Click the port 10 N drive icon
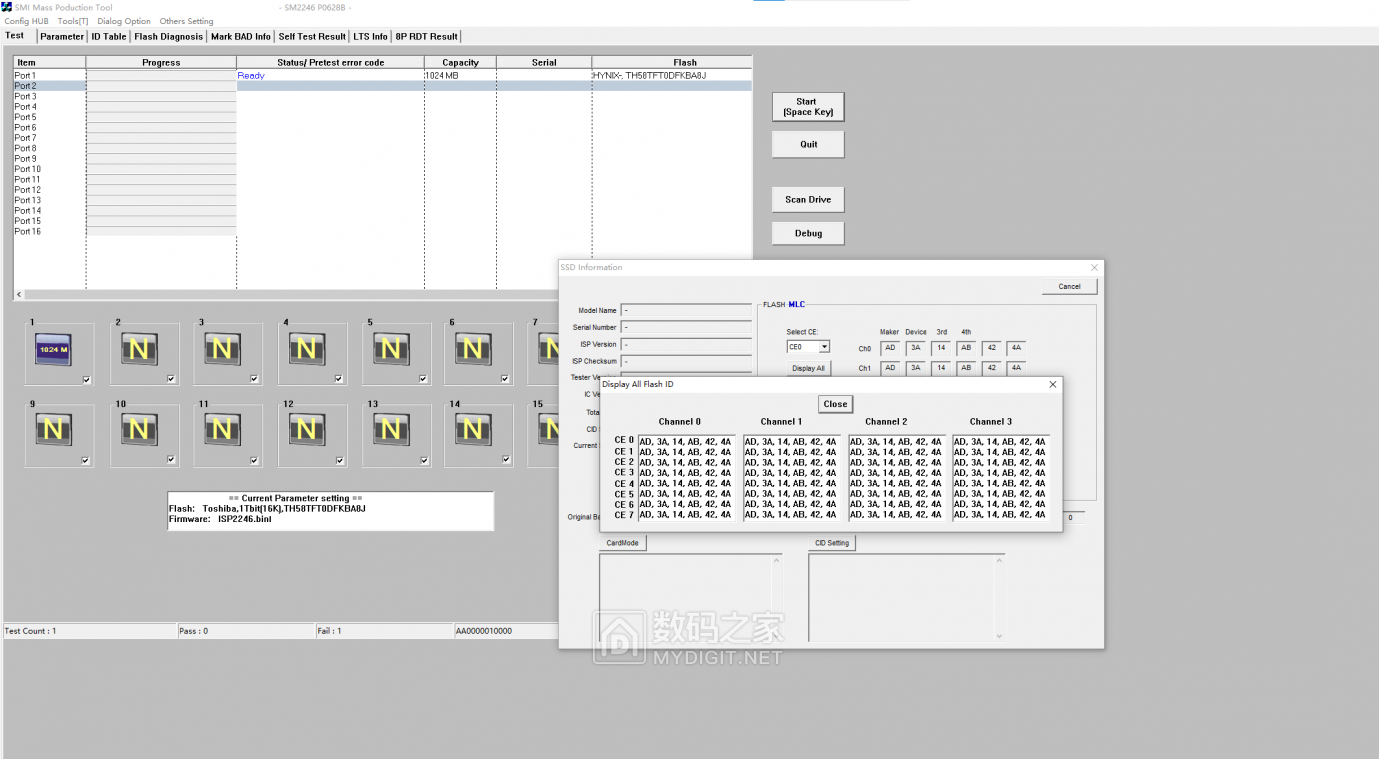Image resolution: width=1379 pixels, height=759 pixels. [x=138, y=430]
